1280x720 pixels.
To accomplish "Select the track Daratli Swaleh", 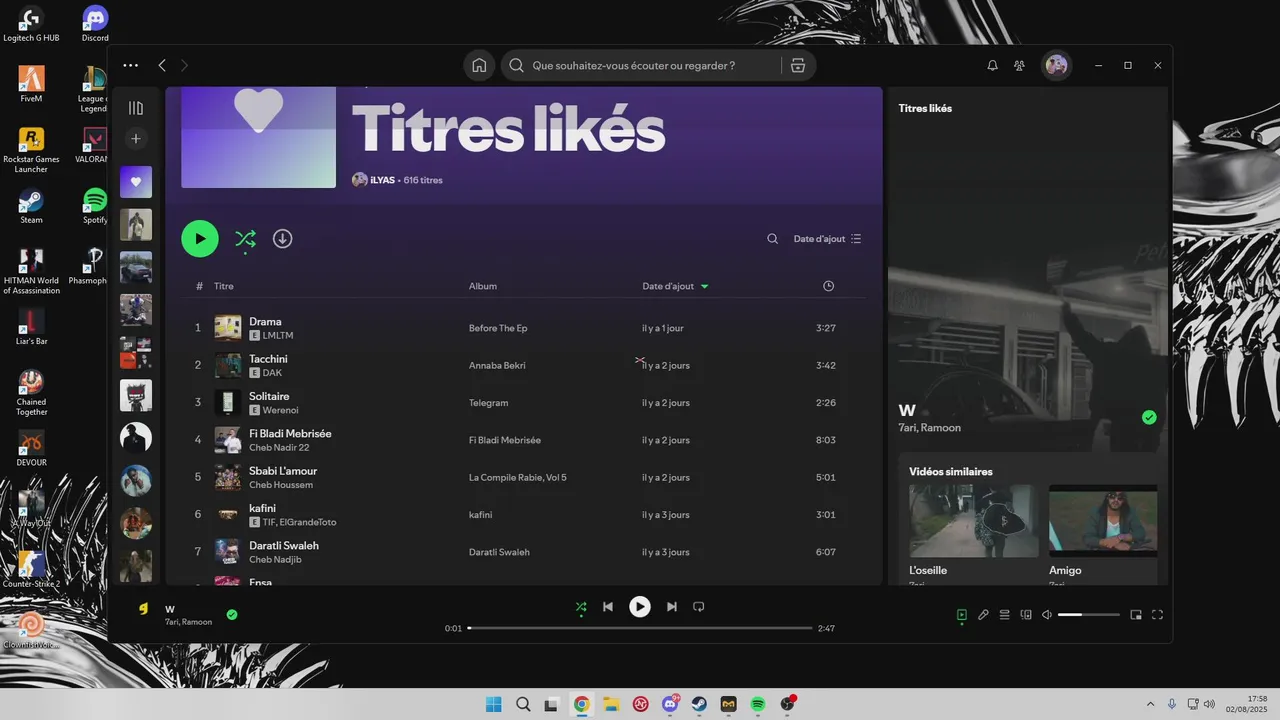I will (284, 545).
